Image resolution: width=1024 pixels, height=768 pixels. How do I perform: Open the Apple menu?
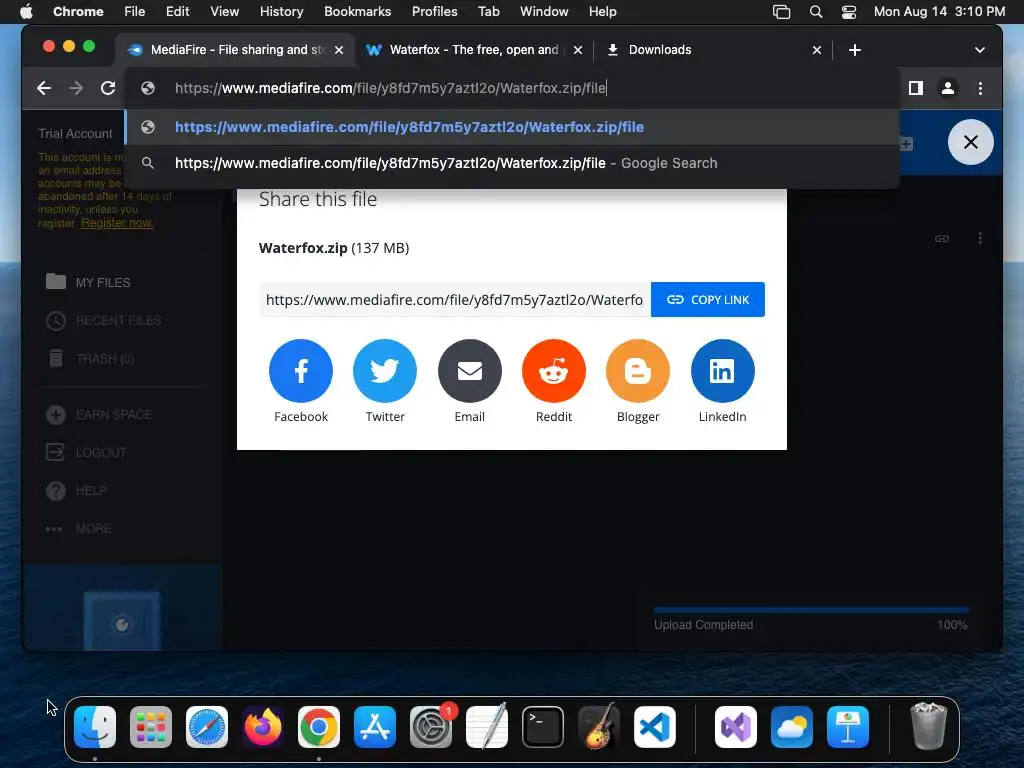click(x=26, y=12)
